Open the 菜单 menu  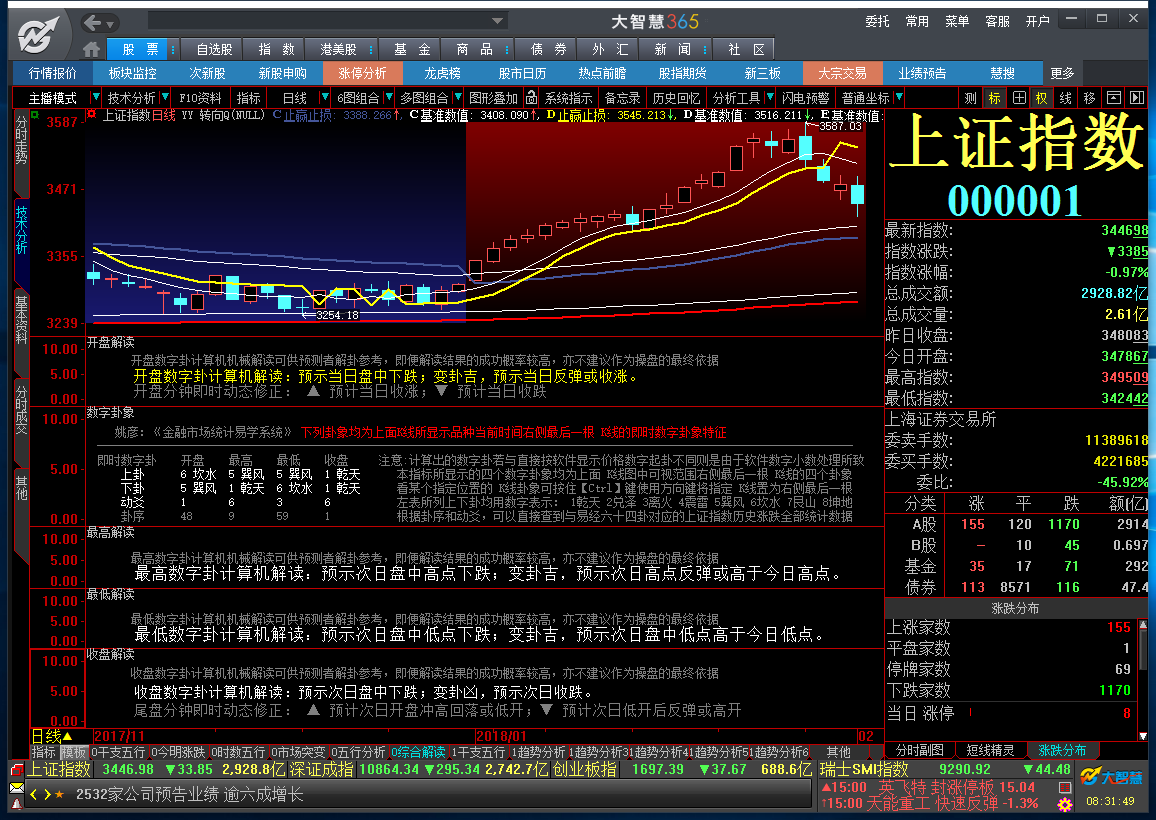[x=957, y=21]
